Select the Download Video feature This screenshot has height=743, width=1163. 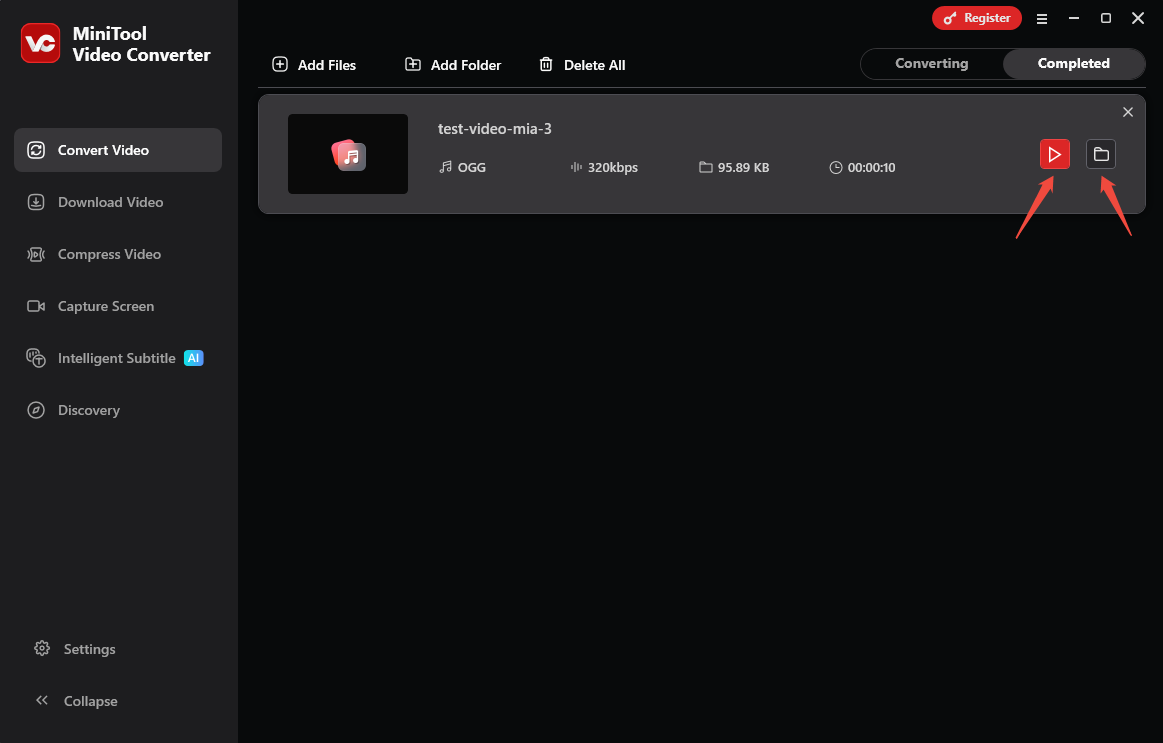[110, 202]
